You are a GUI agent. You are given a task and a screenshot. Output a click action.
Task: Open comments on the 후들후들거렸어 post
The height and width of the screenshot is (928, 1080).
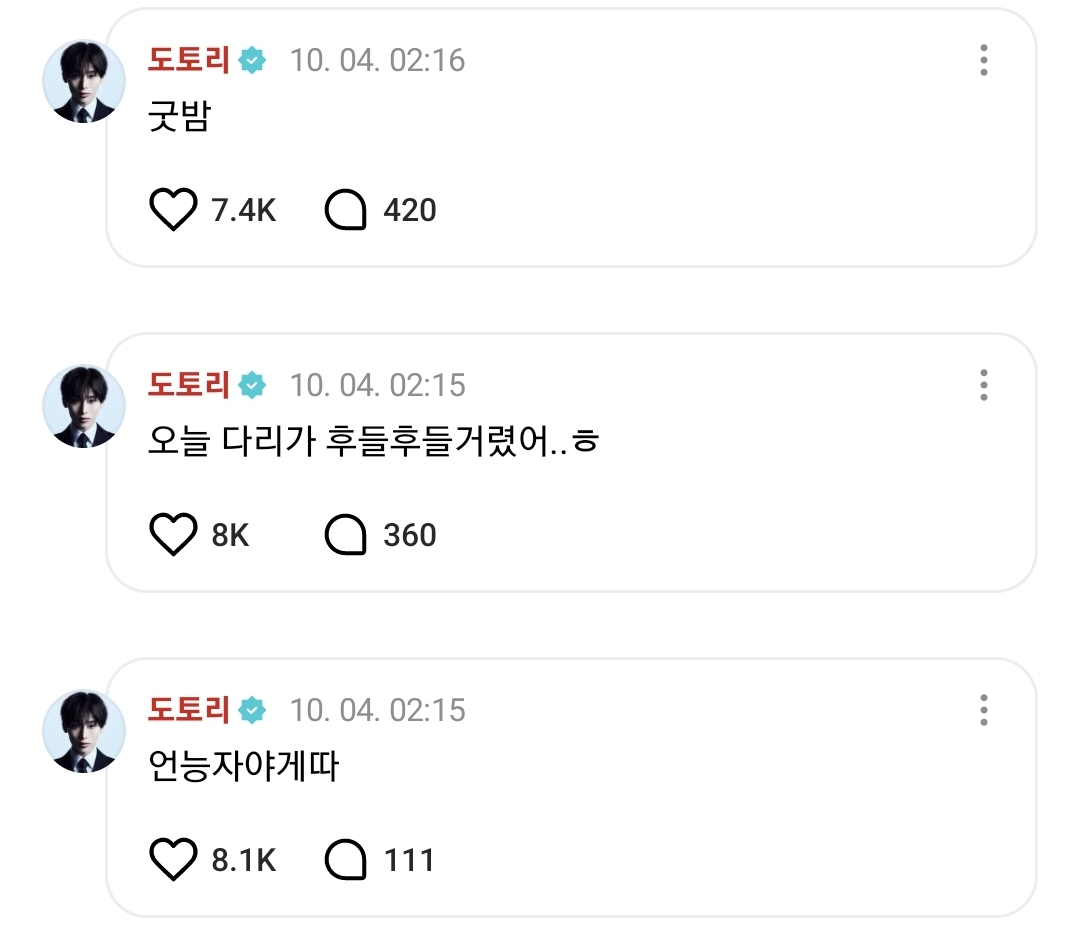coord(347,535)
